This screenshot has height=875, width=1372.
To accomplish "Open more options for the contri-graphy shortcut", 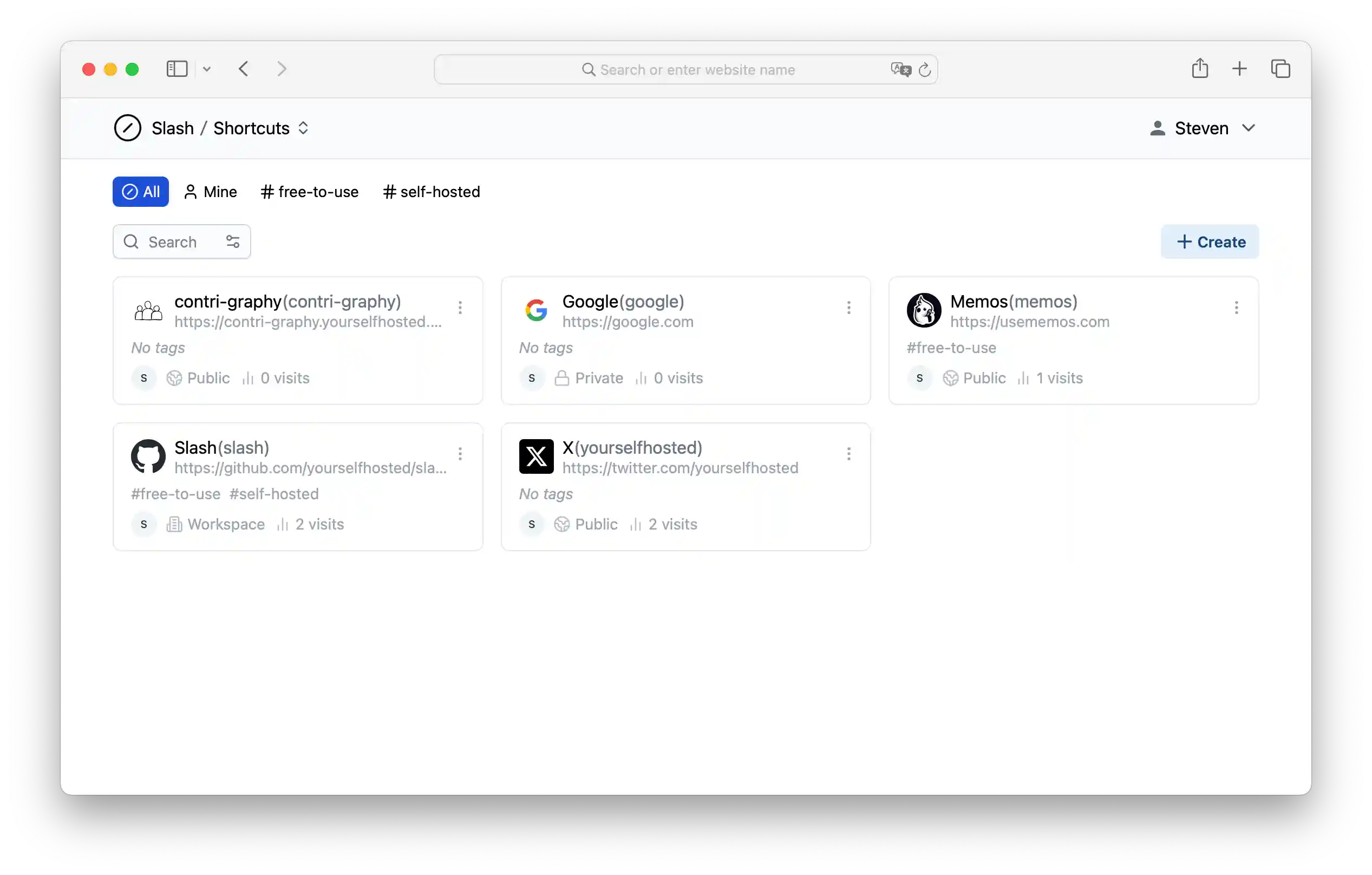I will coord(460,308).
